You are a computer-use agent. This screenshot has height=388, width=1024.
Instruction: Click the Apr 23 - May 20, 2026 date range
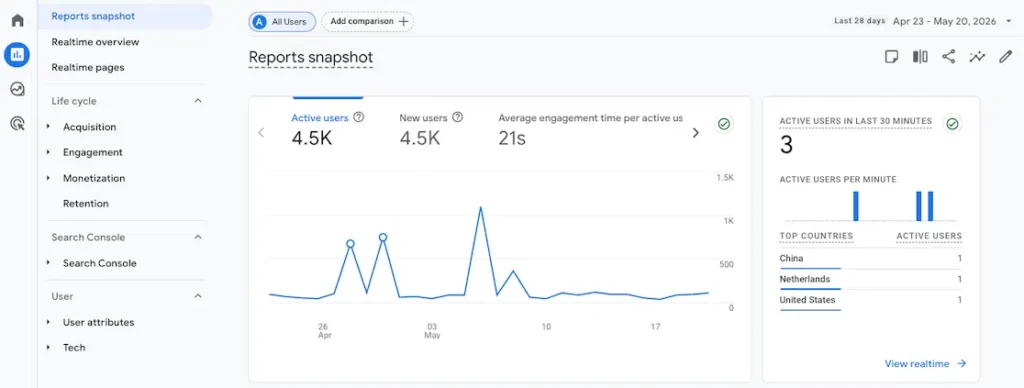[944, 22]
